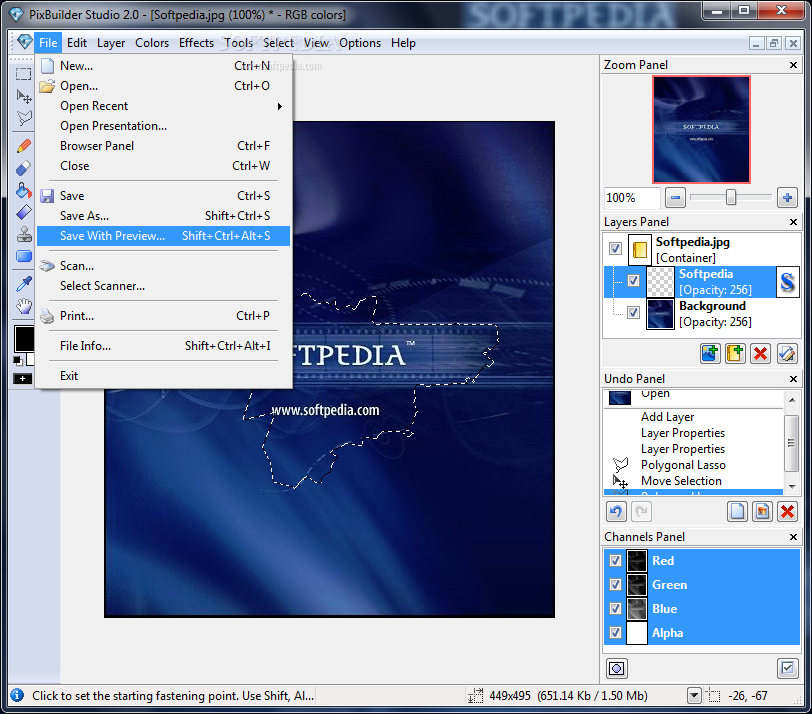Click the status bar info icon
The width and height of the screenshot is (812, 714).
pos(17,695)
